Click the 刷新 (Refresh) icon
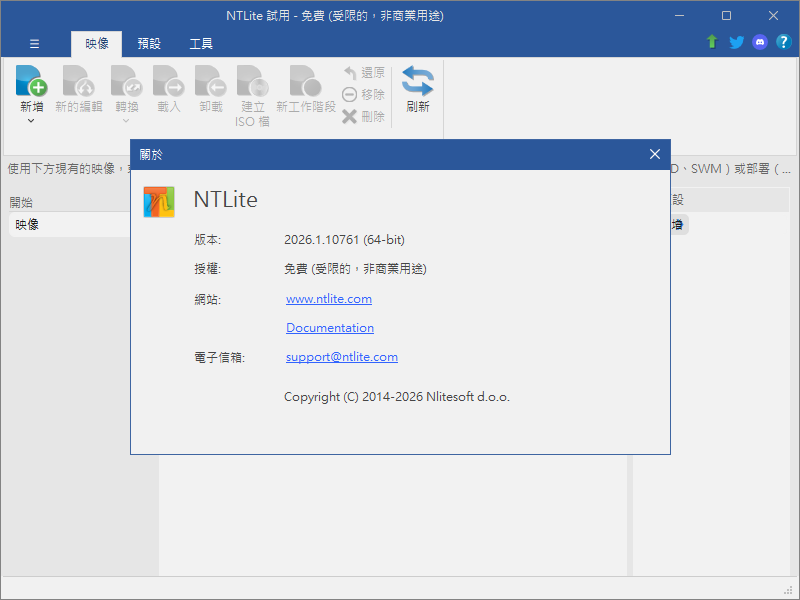Image resolution: width=800 pixels, height=600 pixels. click(417, 85)
